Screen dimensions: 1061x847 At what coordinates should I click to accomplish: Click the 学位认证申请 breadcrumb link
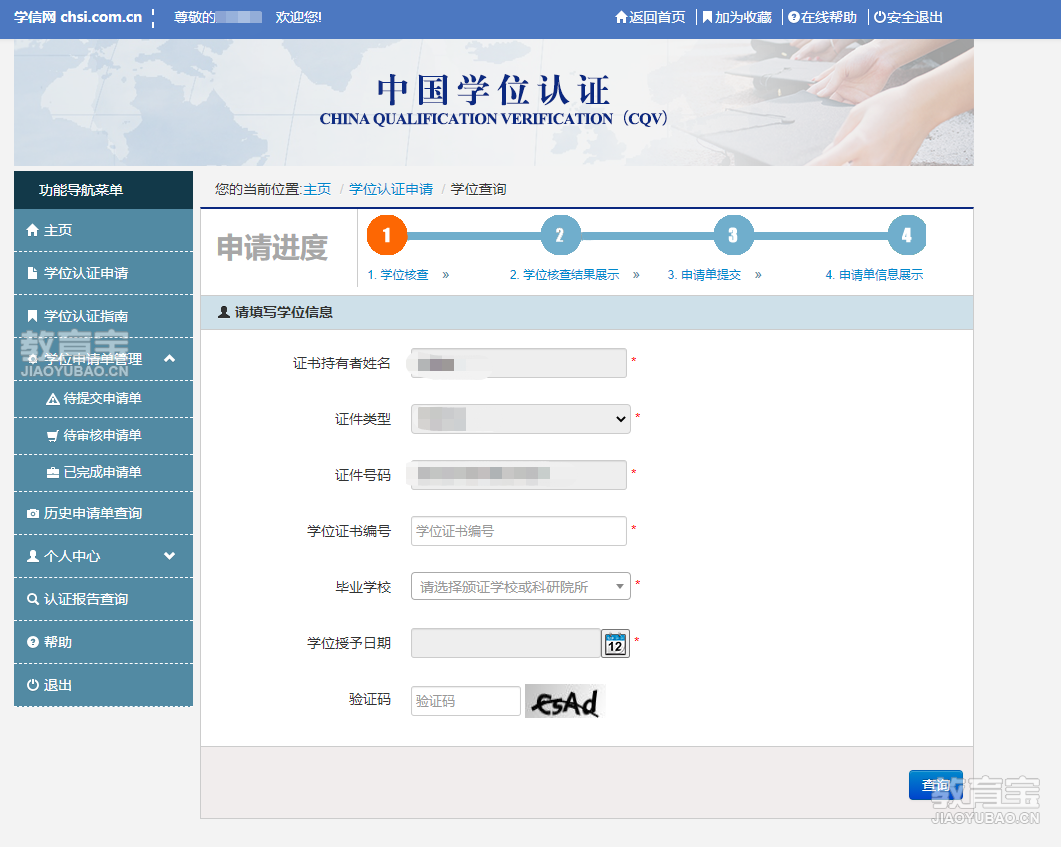click(x=391, y=189)
